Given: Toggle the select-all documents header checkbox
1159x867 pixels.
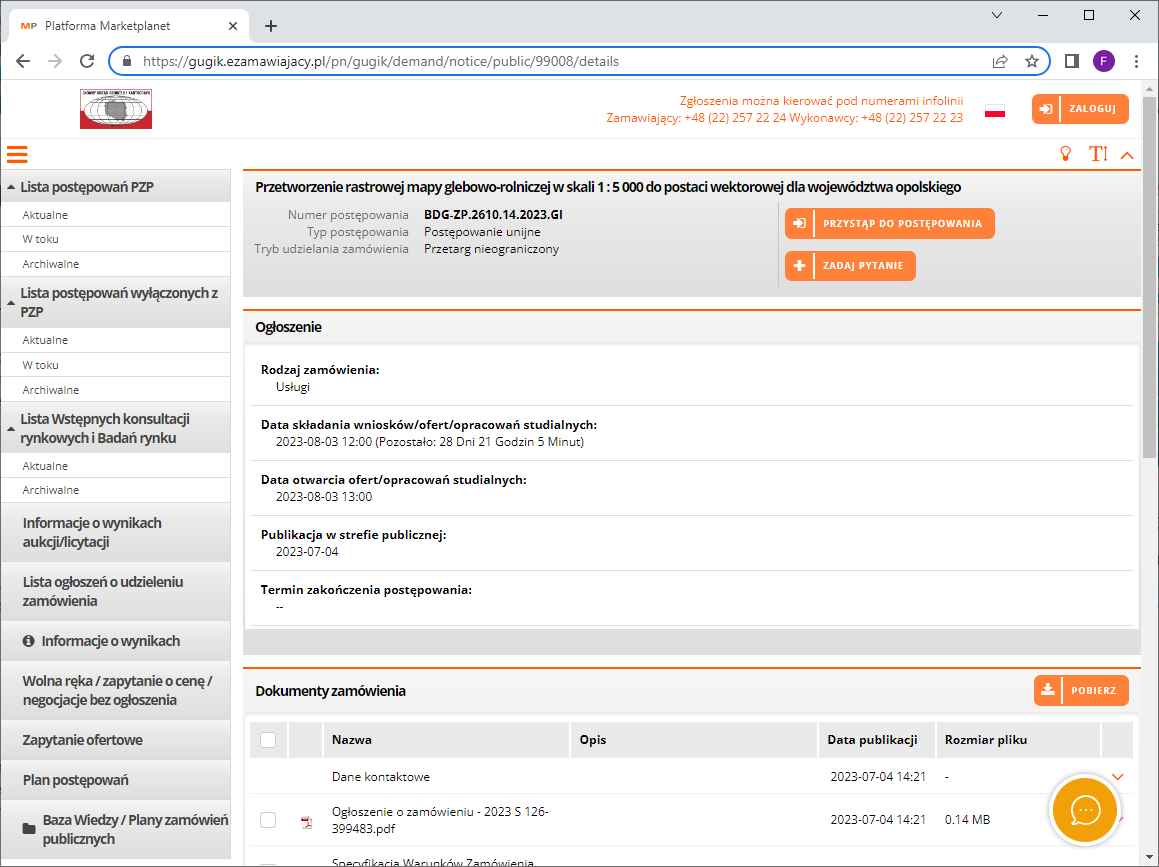Looking at the screenshot, I should coord(268,740).
